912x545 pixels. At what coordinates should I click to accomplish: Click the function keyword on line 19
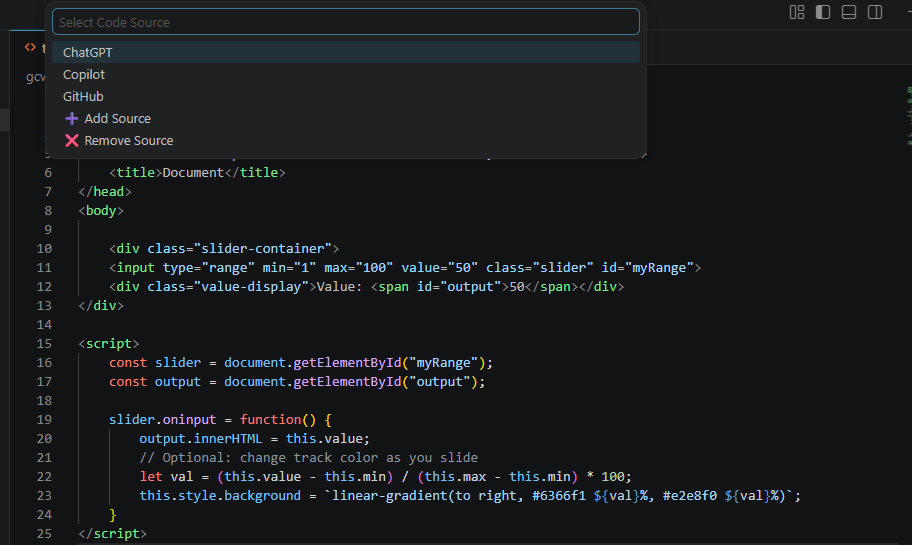coord(270,420)
